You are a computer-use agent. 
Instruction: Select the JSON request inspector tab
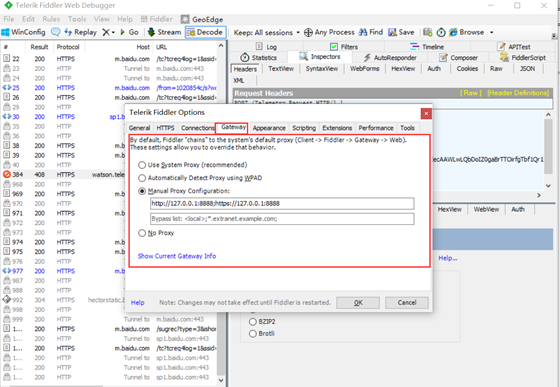(528, 69)
